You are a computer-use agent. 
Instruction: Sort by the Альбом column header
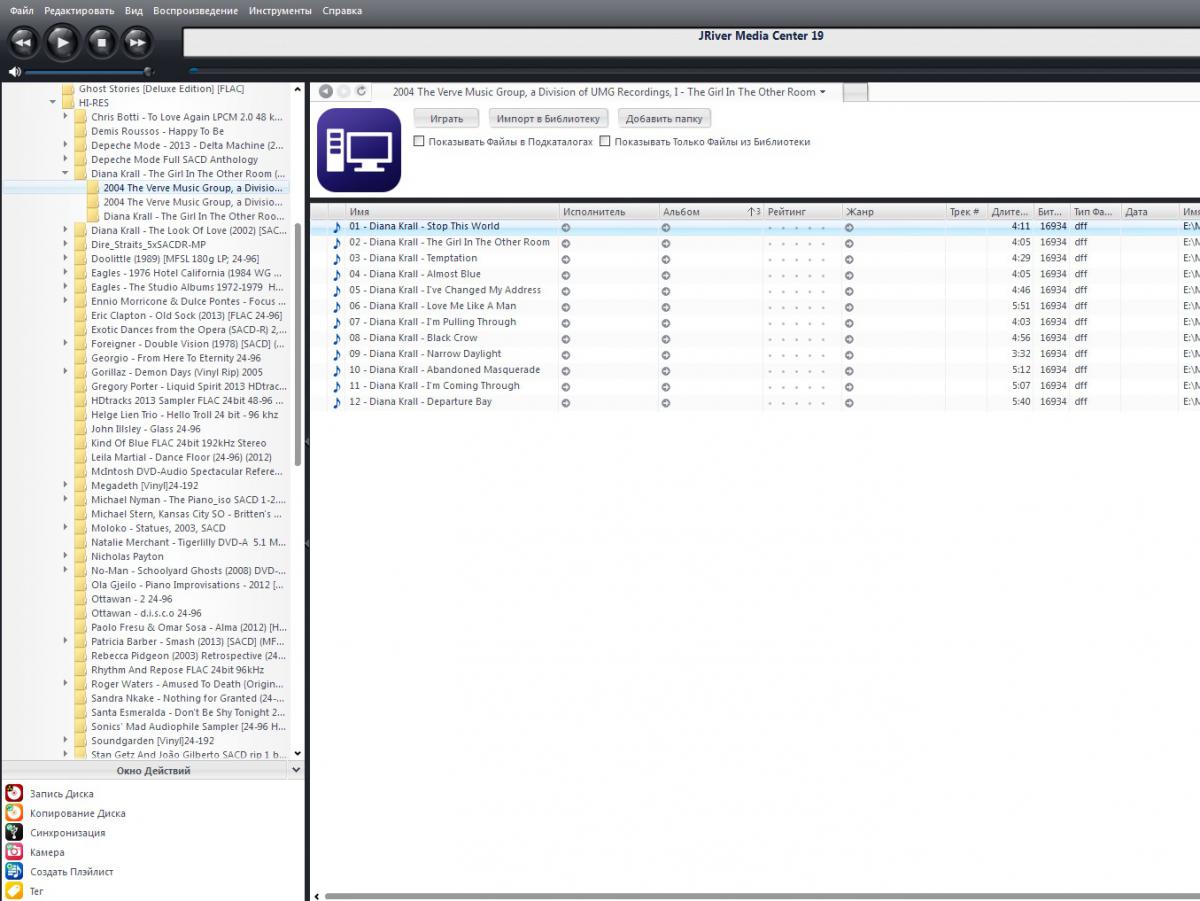(x=711, y=211)
